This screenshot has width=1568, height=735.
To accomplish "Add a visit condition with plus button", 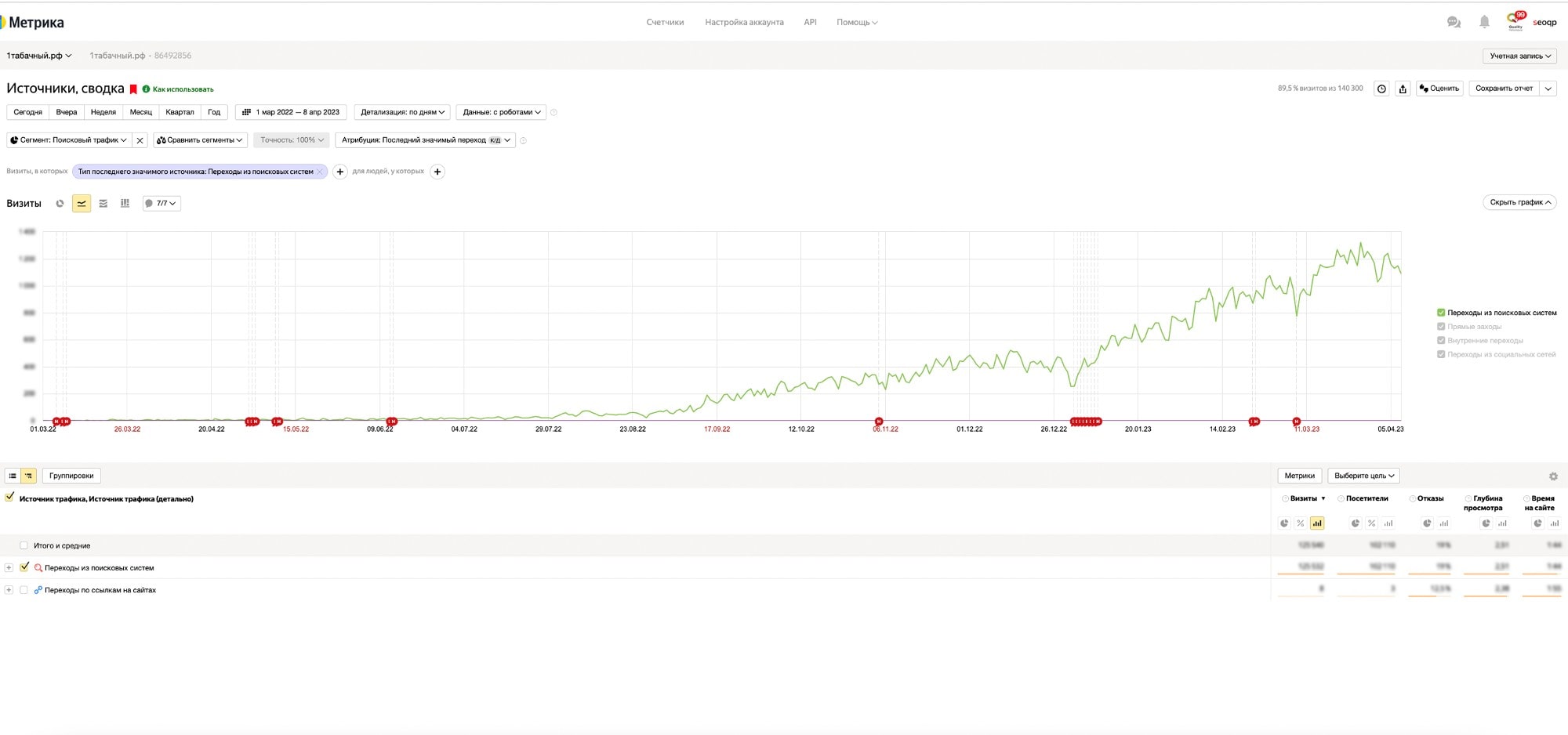I will coord(339,172).
